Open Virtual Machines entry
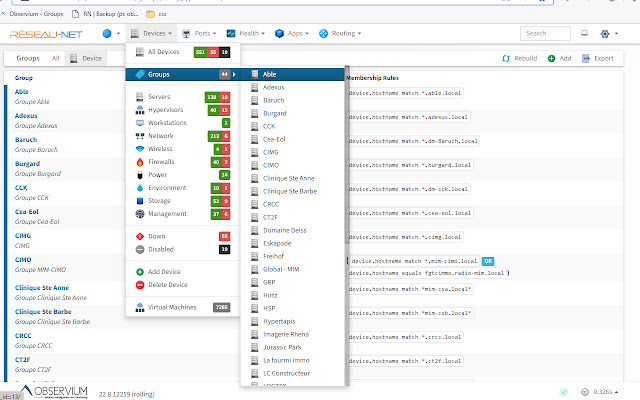The height and width of the screenshot is (400, 640). point(183,307)
